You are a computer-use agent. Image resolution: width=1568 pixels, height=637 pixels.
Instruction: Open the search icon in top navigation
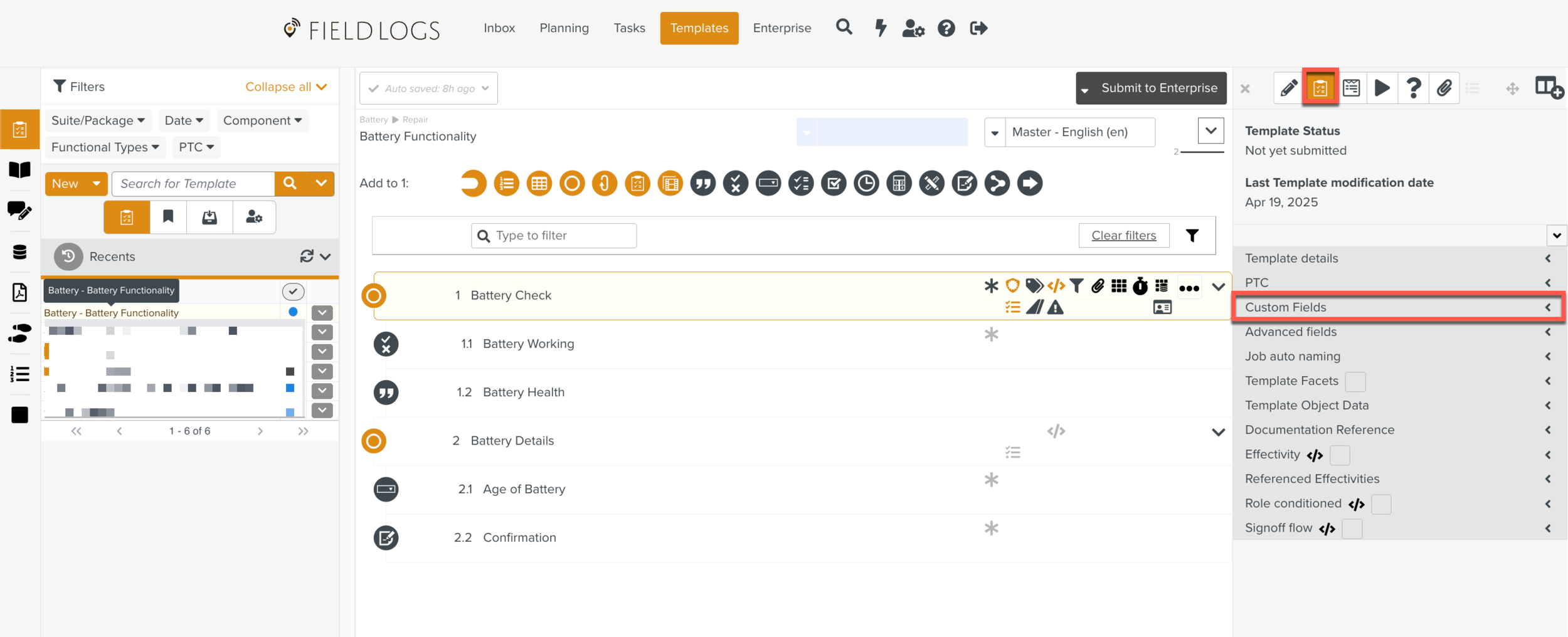tap(844, 28)
